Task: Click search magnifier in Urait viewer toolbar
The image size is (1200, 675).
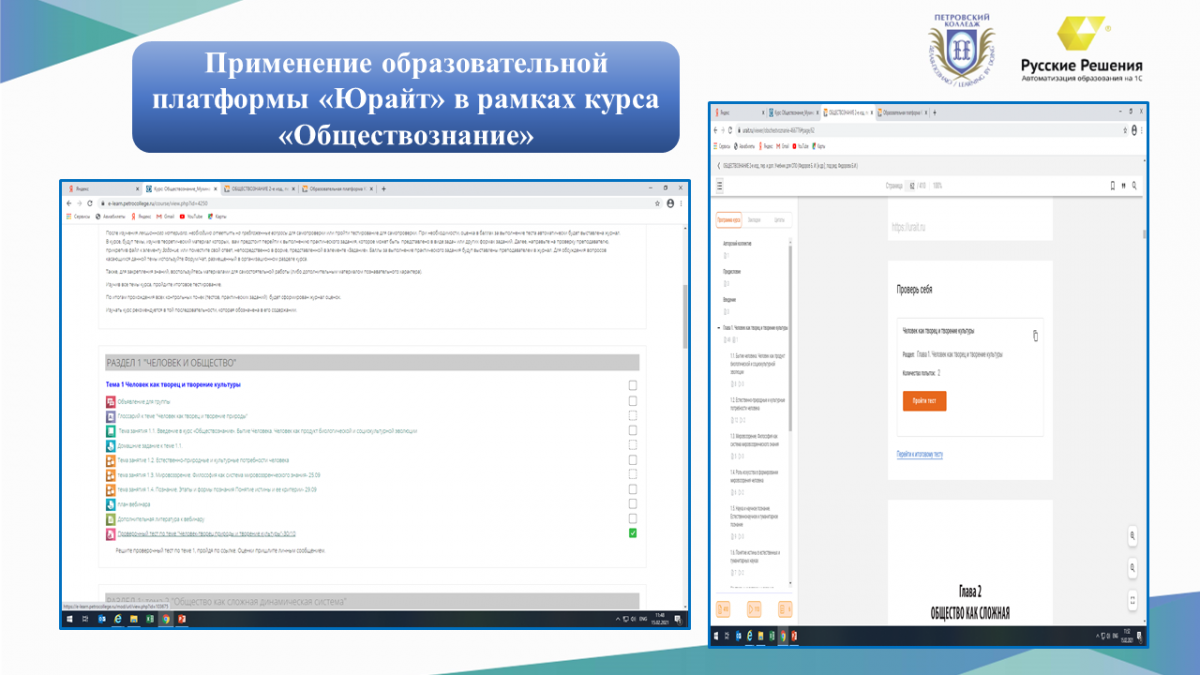Action: 1135,185
